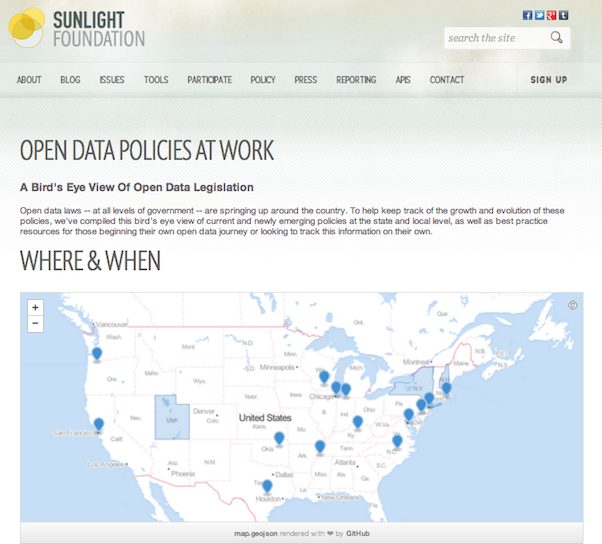Open the GitHub link below the map
The image size is (602, 544).
point(358,533)
